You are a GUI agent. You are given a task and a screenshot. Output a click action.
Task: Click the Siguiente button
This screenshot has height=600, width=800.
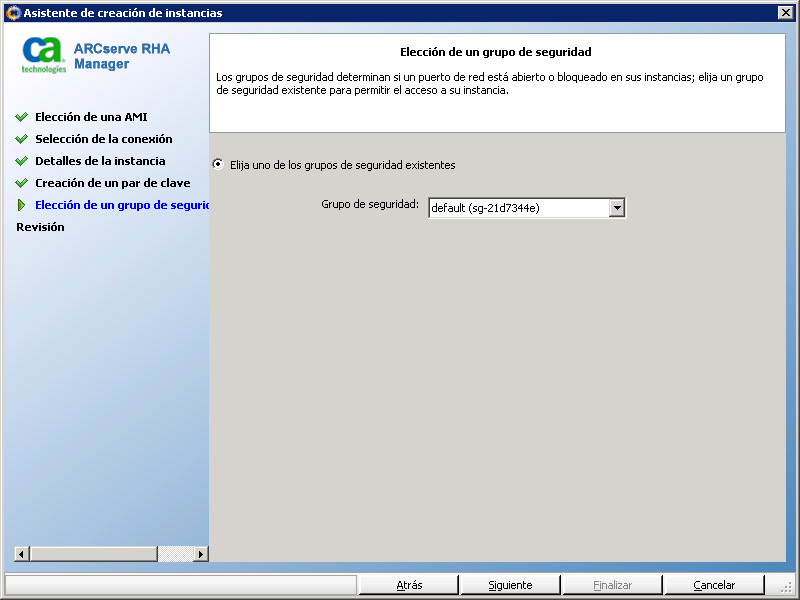[510, 584]
